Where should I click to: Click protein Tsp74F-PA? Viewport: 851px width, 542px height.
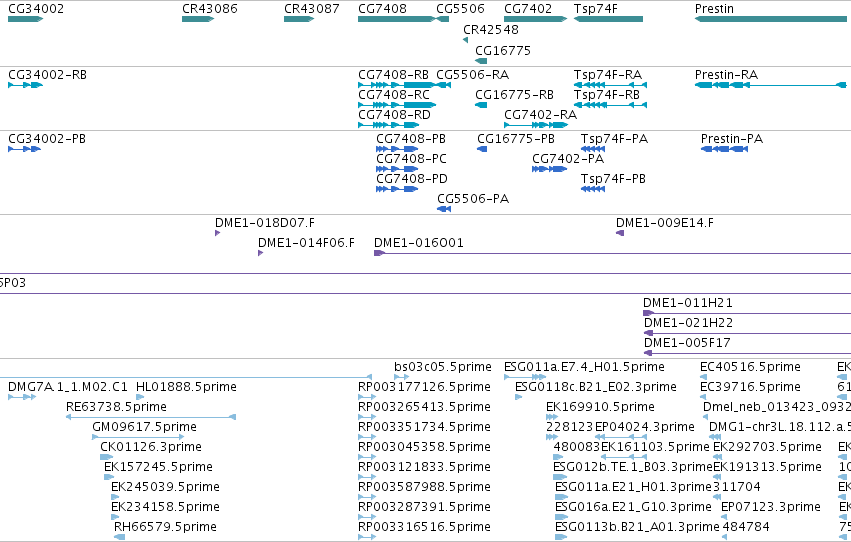[x=593, y=149]
